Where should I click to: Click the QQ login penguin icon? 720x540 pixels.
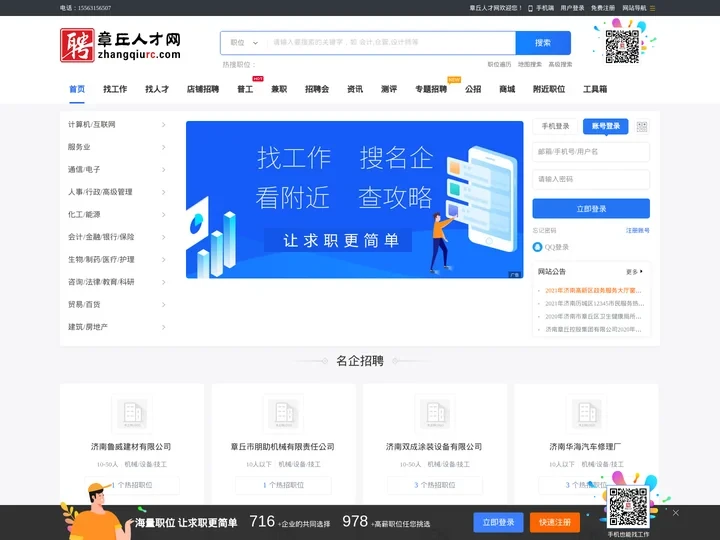tap(537, 247)
